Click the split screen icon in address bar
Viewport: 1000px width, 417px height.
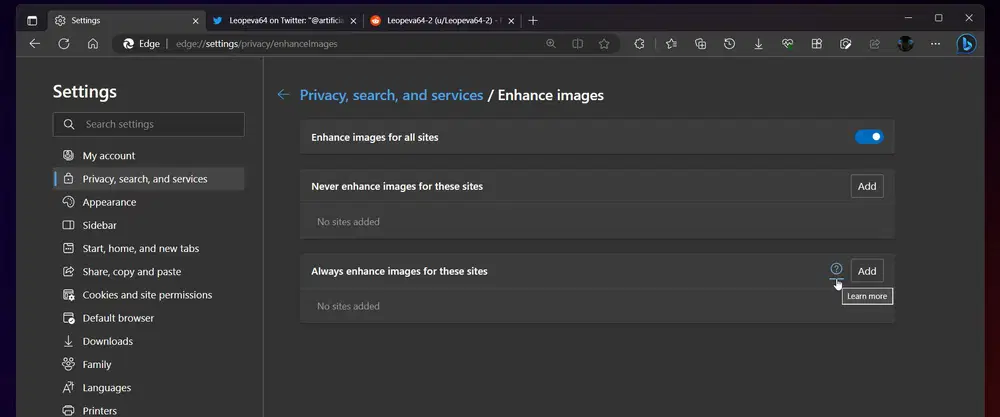tap(578, 44)
